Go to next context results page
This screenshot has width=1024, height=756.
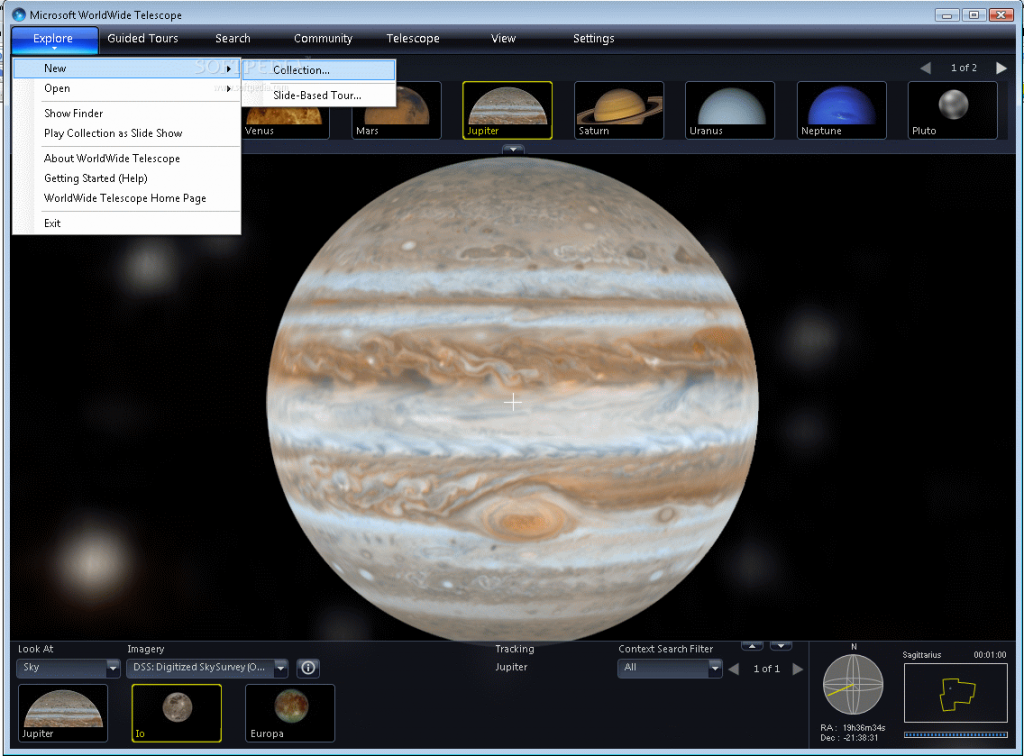click(797, 669)
